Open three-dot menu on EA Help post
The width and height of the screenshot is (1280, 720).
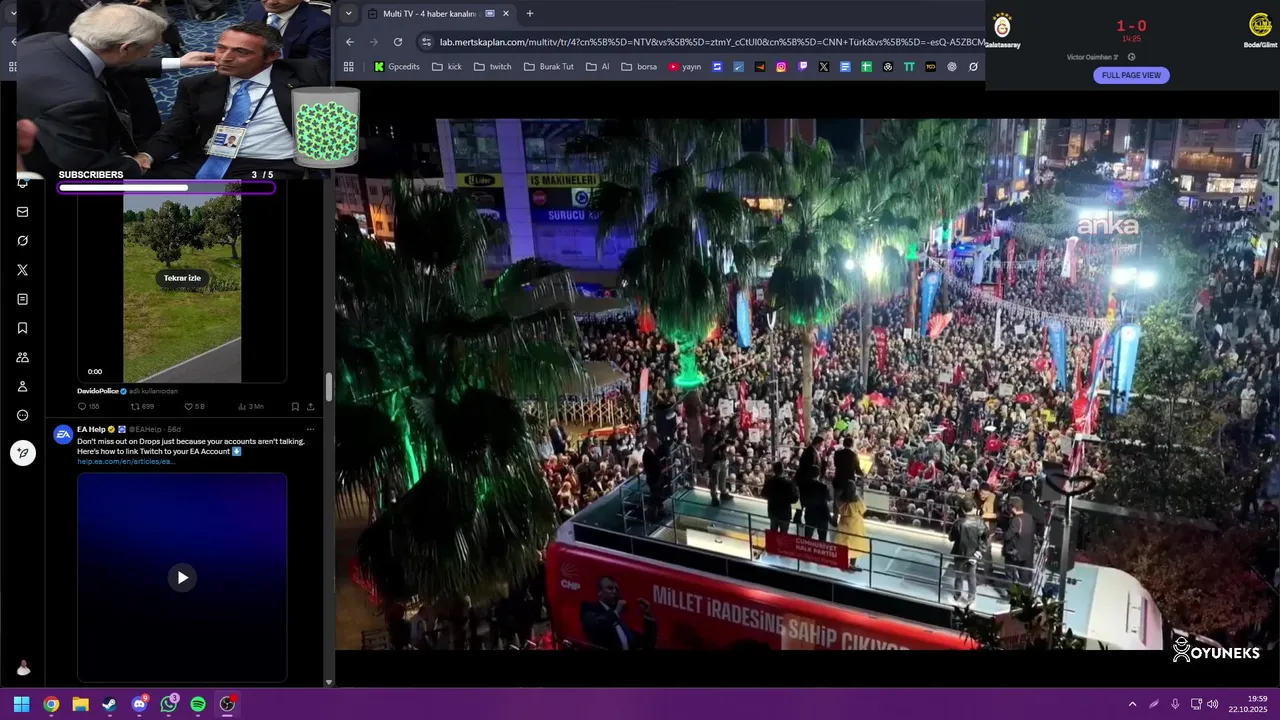click(x=310, y=429)
